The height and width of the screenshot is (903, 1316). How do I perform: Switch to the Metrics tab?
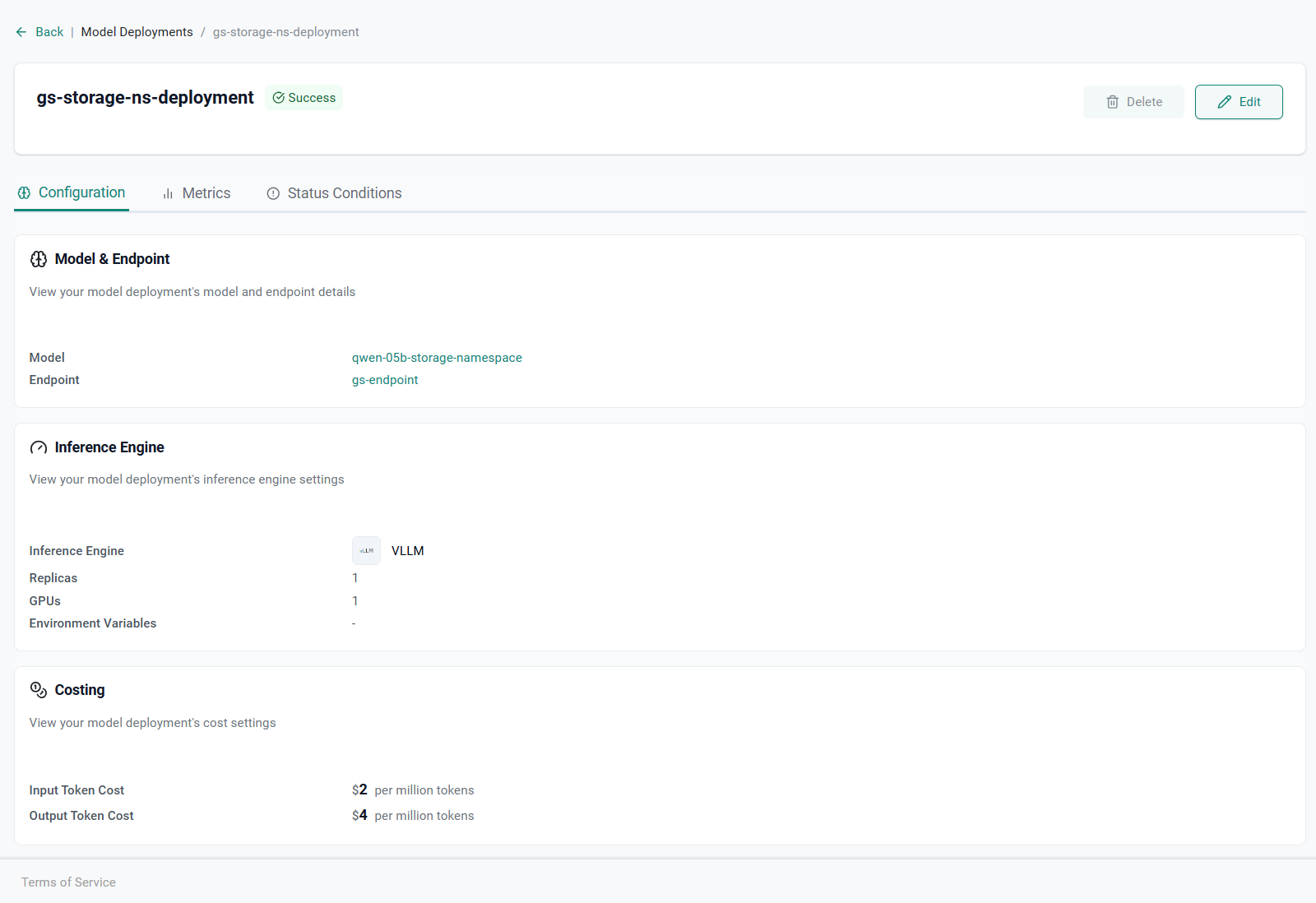click(206, 193)
